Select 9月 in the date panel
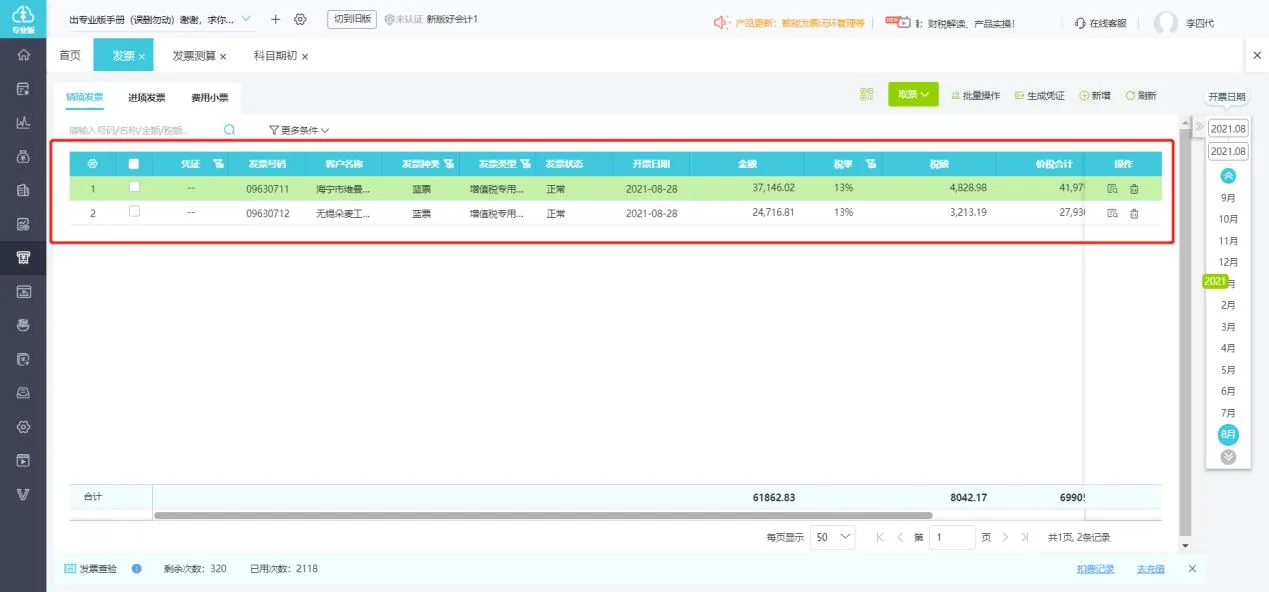This screenshot has height=592, width=1269. point(1228,198)
